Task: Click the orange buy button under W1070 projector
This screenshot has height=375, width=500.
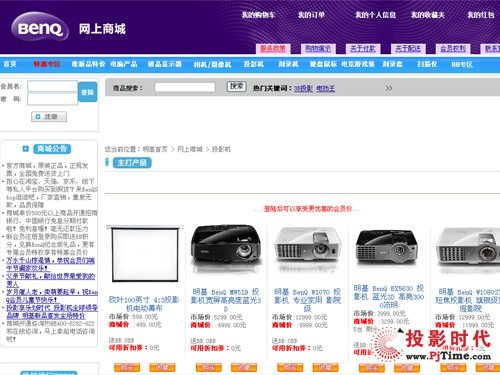Action: coord(290,368)
